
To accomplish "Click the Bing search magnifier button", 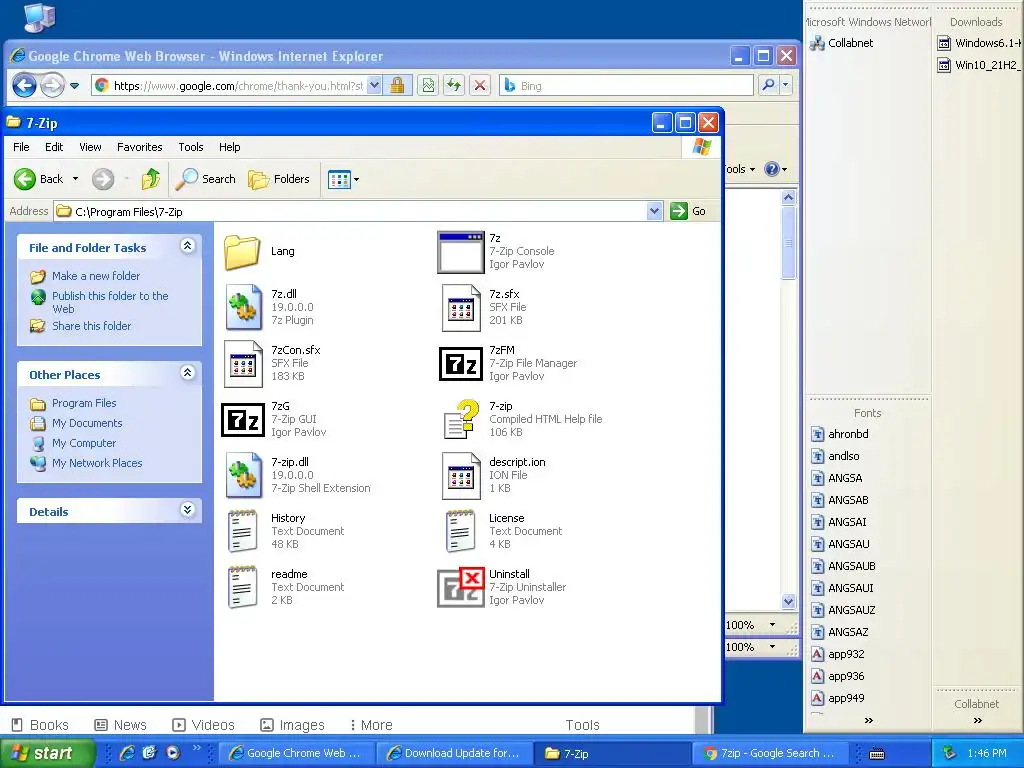I will [768, 85].
